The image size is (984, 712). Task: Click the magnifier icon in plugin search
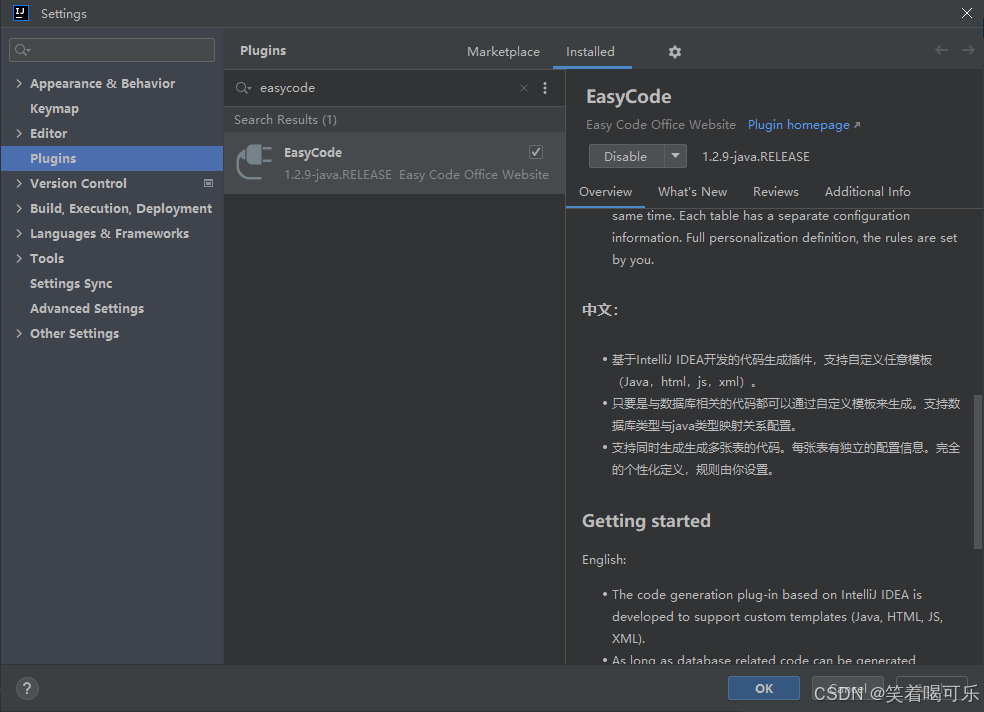click(243, 88)
